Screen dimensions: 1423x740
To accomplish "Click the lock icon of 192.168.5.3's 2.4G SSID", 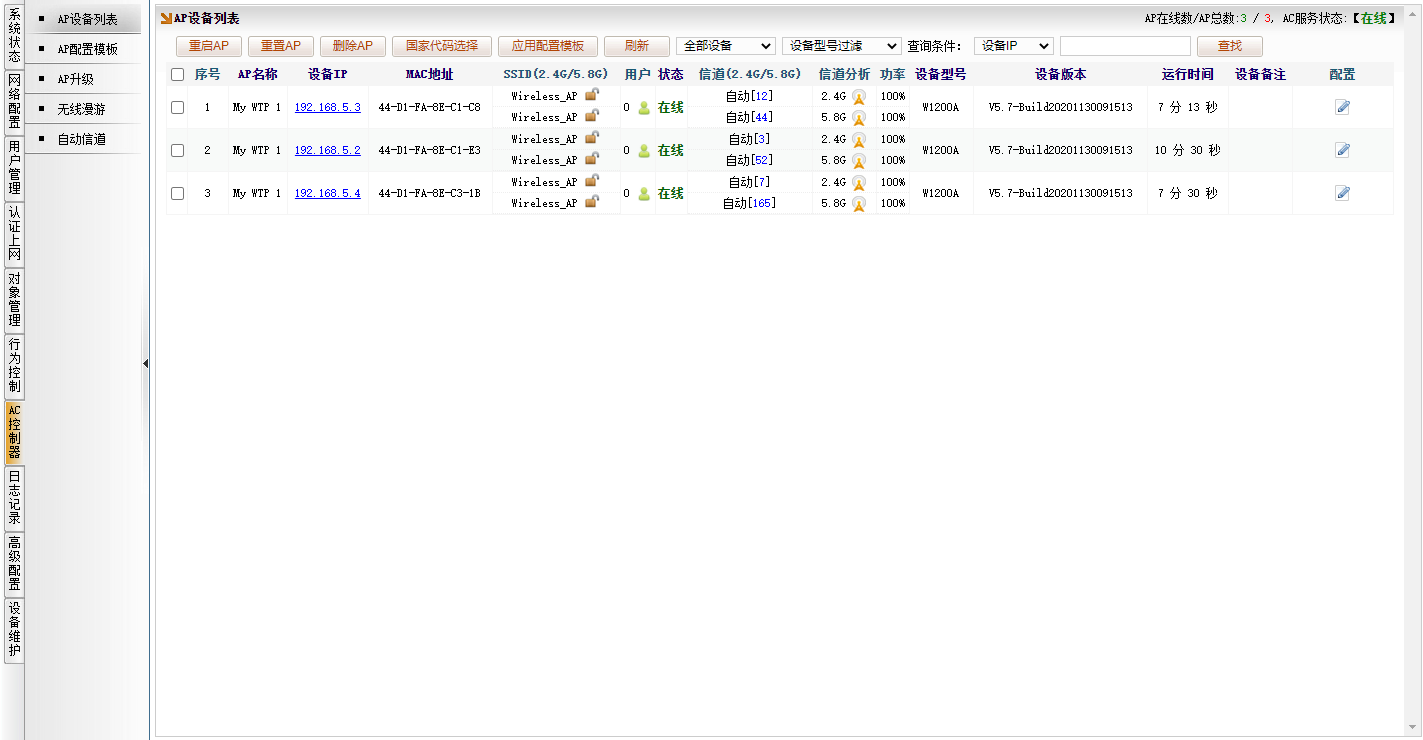I will pyautogui.click(x=592, y=95).
